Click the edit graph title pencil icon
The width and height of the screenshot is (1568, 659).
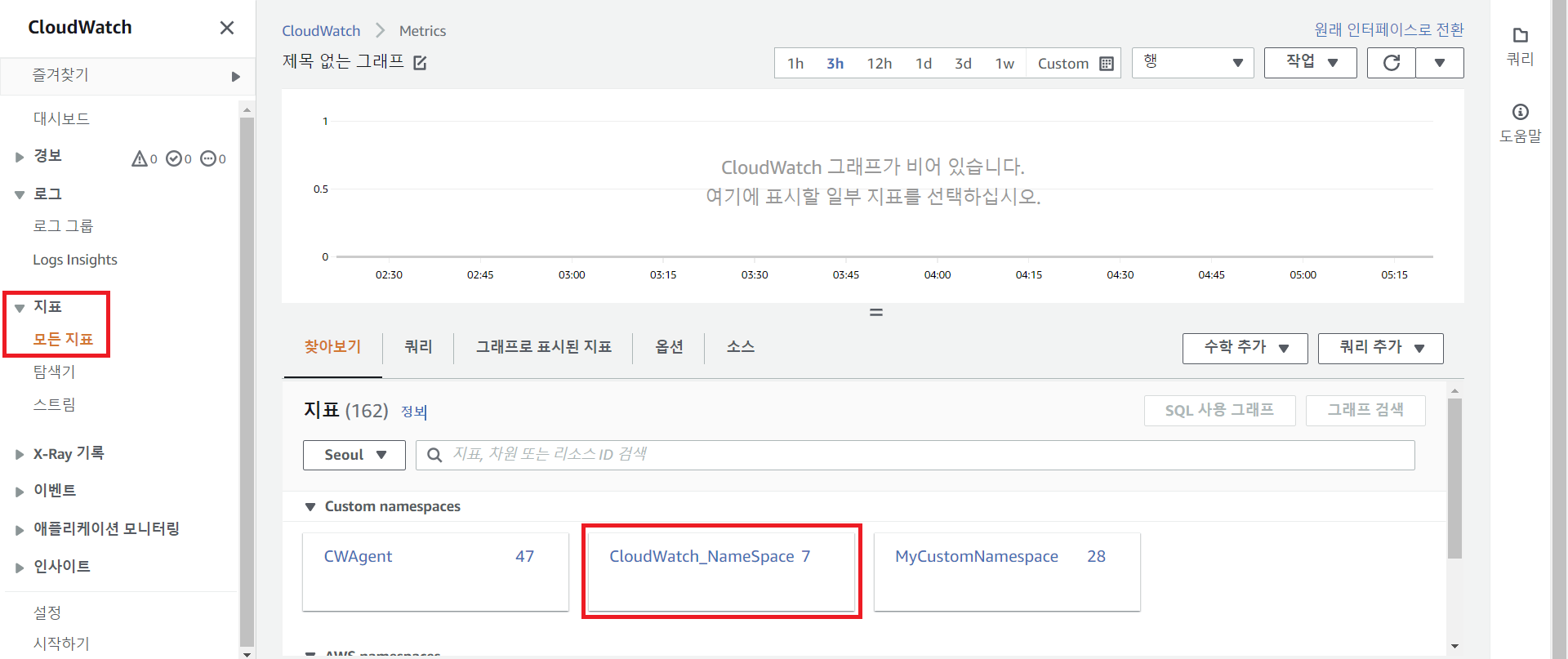point(420,63)
